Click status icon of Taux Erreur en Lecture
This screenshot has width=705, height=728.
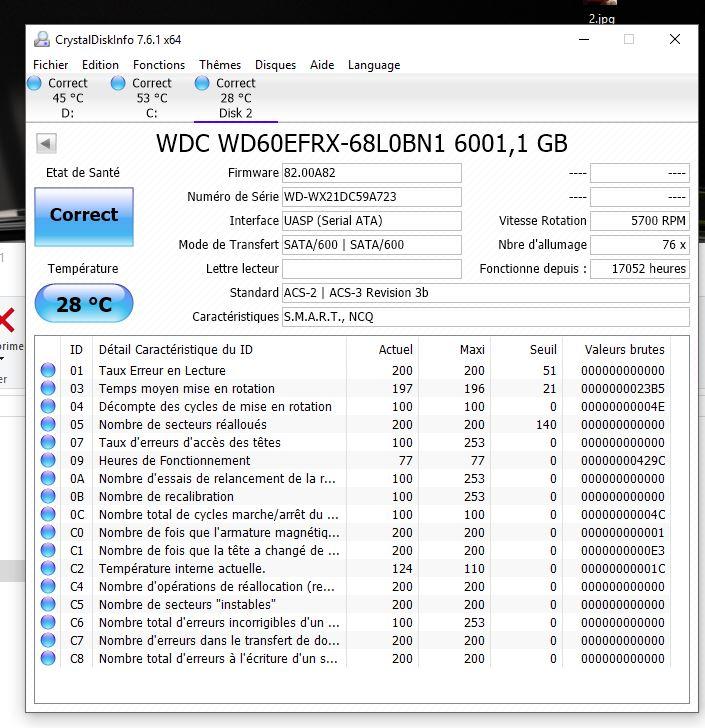tap(48, 371)
